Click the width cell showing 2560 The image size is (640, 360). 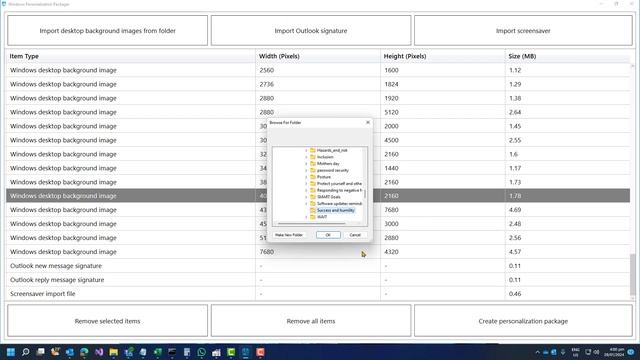318,70
